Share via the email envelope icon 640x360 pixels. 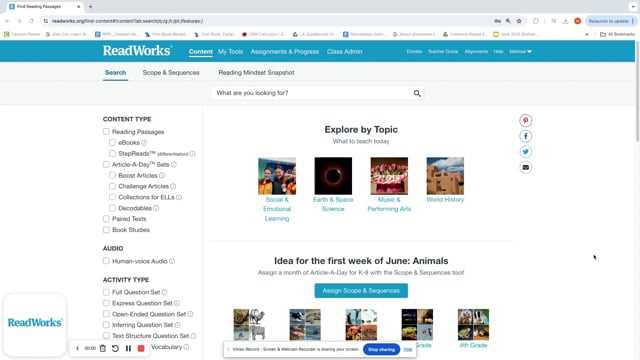[526, 167]
